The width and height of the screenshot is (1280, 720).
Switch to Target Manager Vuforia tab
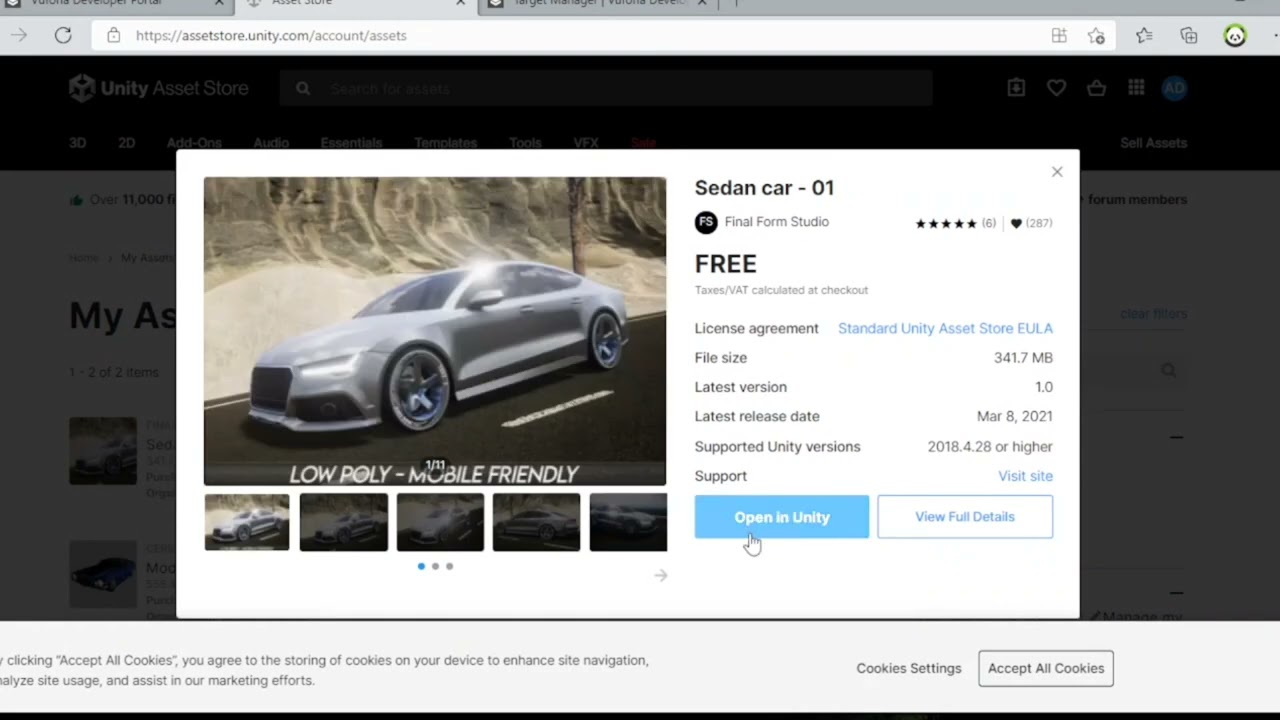tap(598, 4)
